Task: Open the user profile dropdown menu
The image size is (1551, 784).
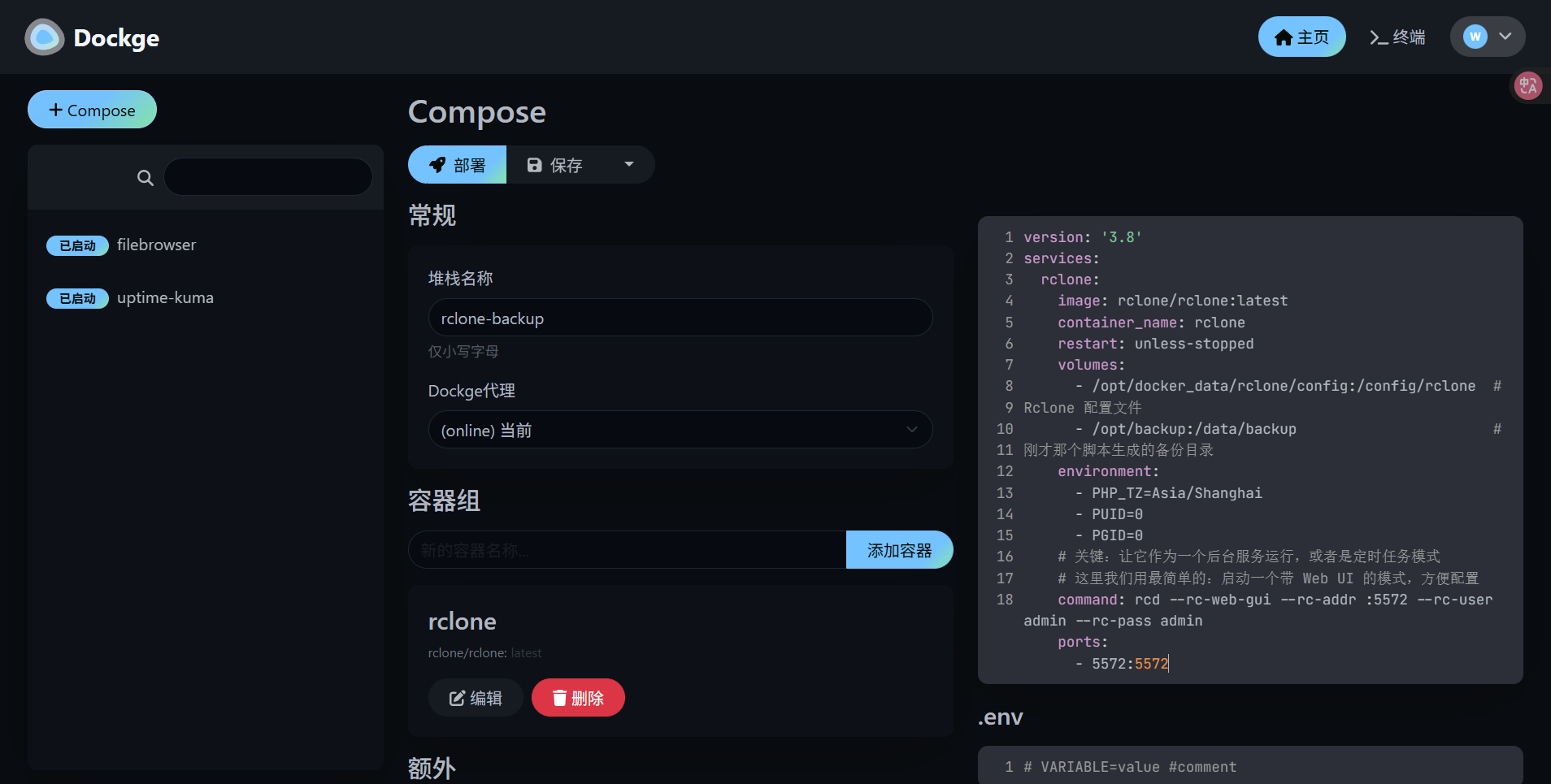Action: (x=1487, y=37)
